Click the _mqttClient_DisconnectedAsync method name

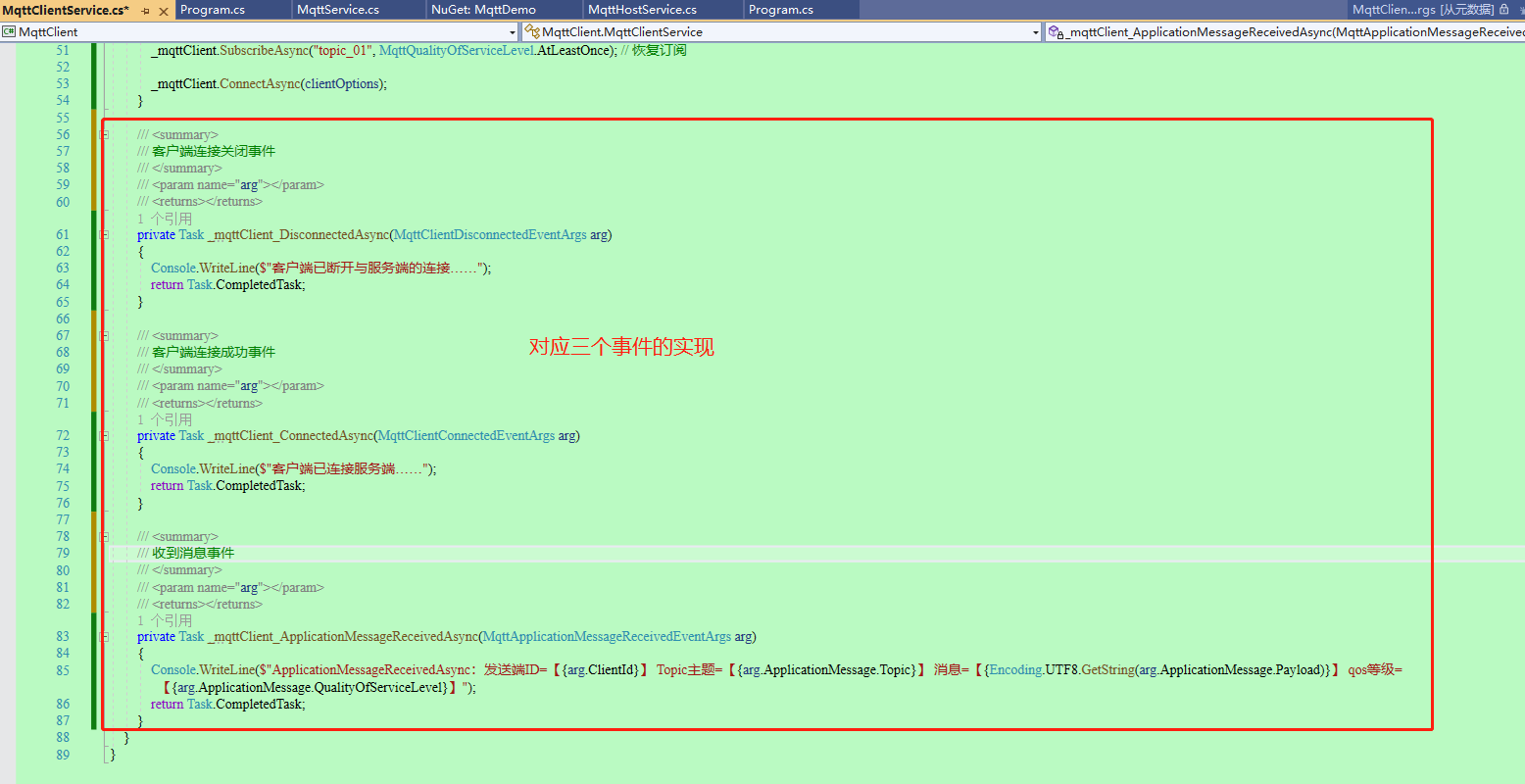pos(299,235)
